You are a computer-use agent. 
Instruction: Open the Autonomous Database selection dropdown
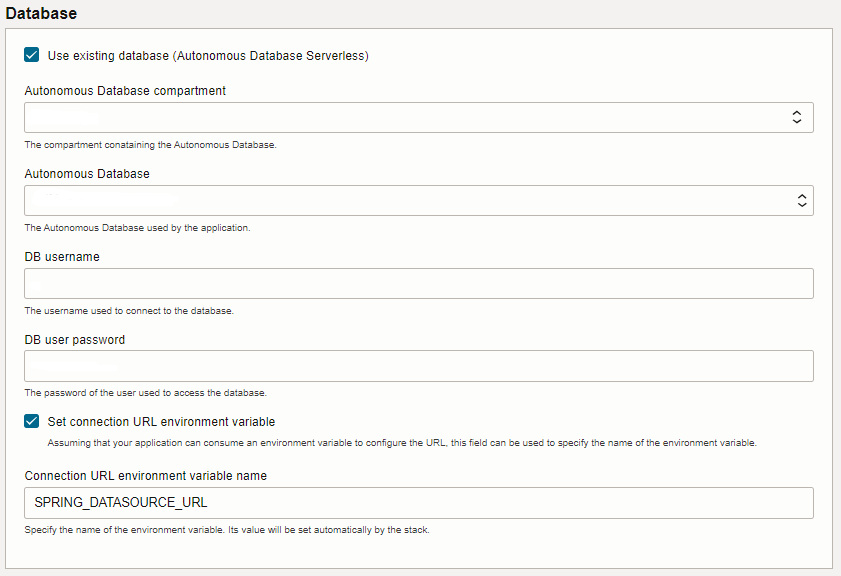(x=419, y=201)
